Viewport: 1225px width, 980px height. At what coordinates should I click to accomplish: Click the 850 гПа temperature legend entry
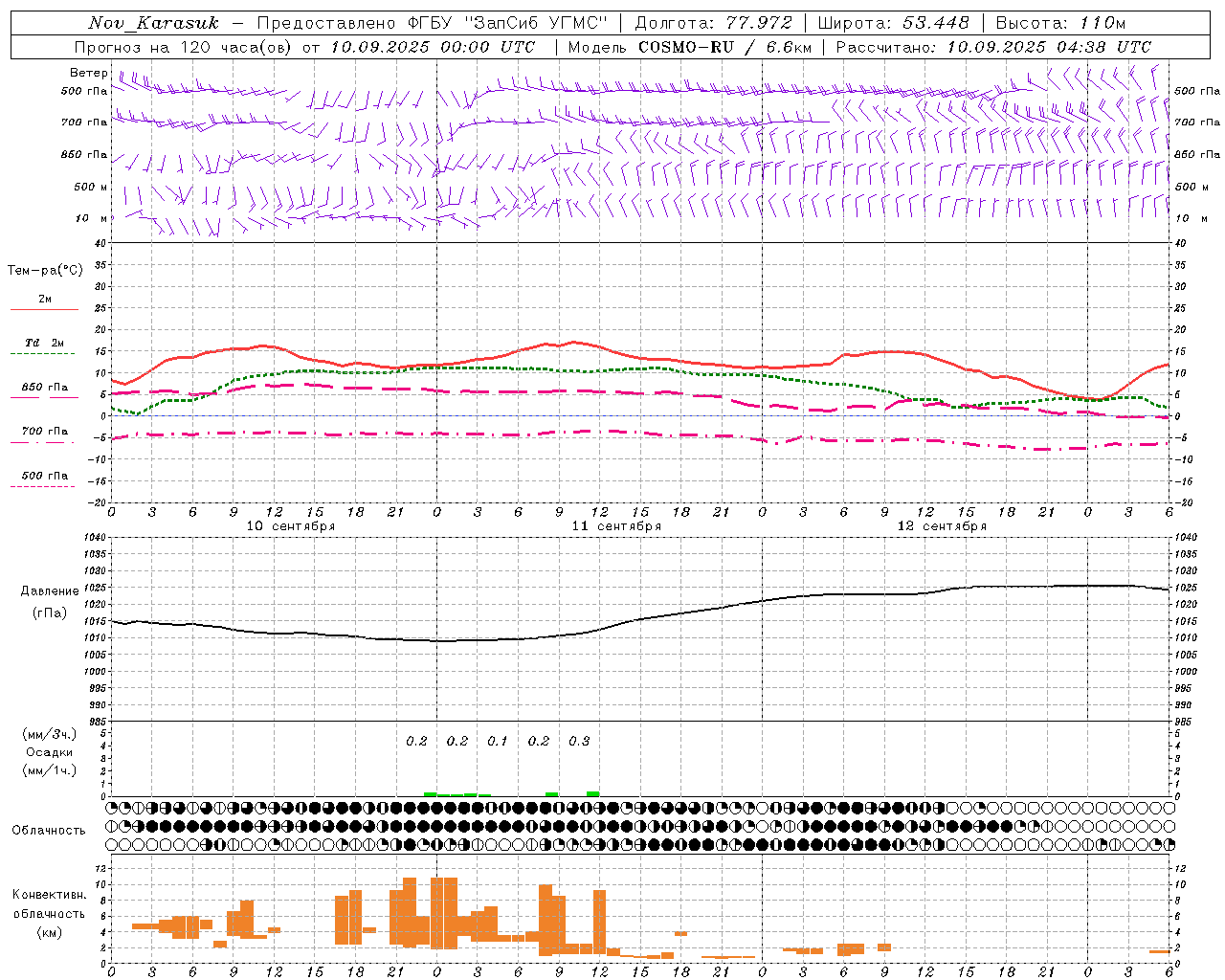point(45,388)
